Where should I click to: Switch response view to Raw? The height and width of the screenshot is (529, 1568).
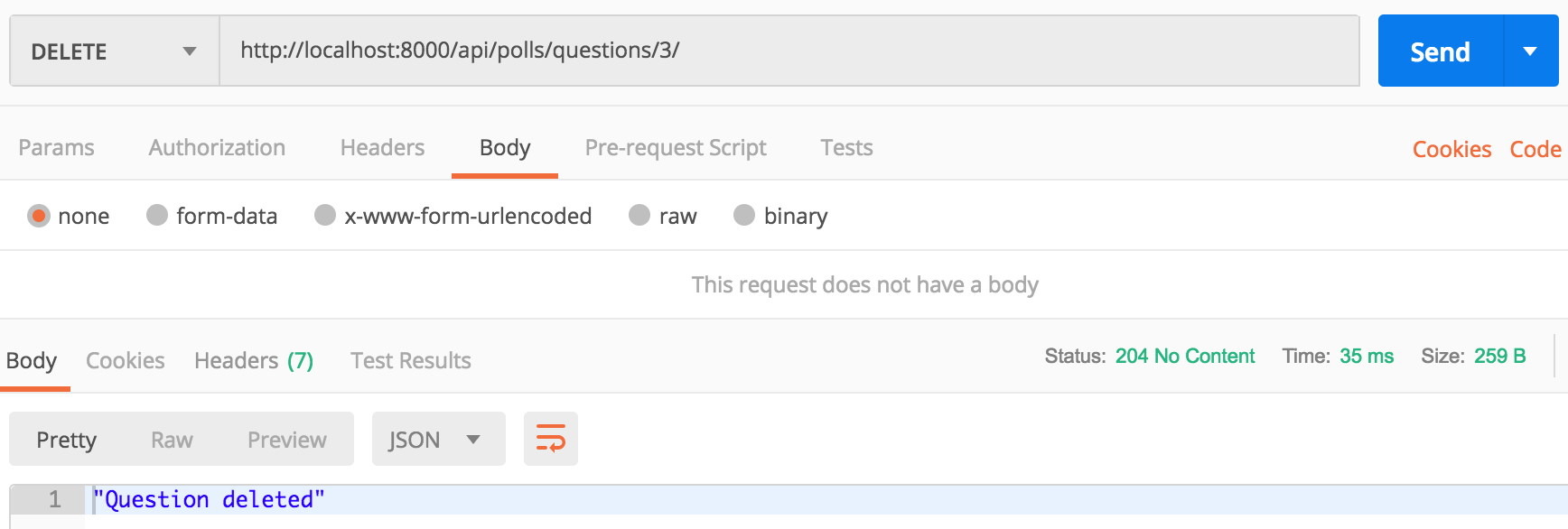click(172, 440)
